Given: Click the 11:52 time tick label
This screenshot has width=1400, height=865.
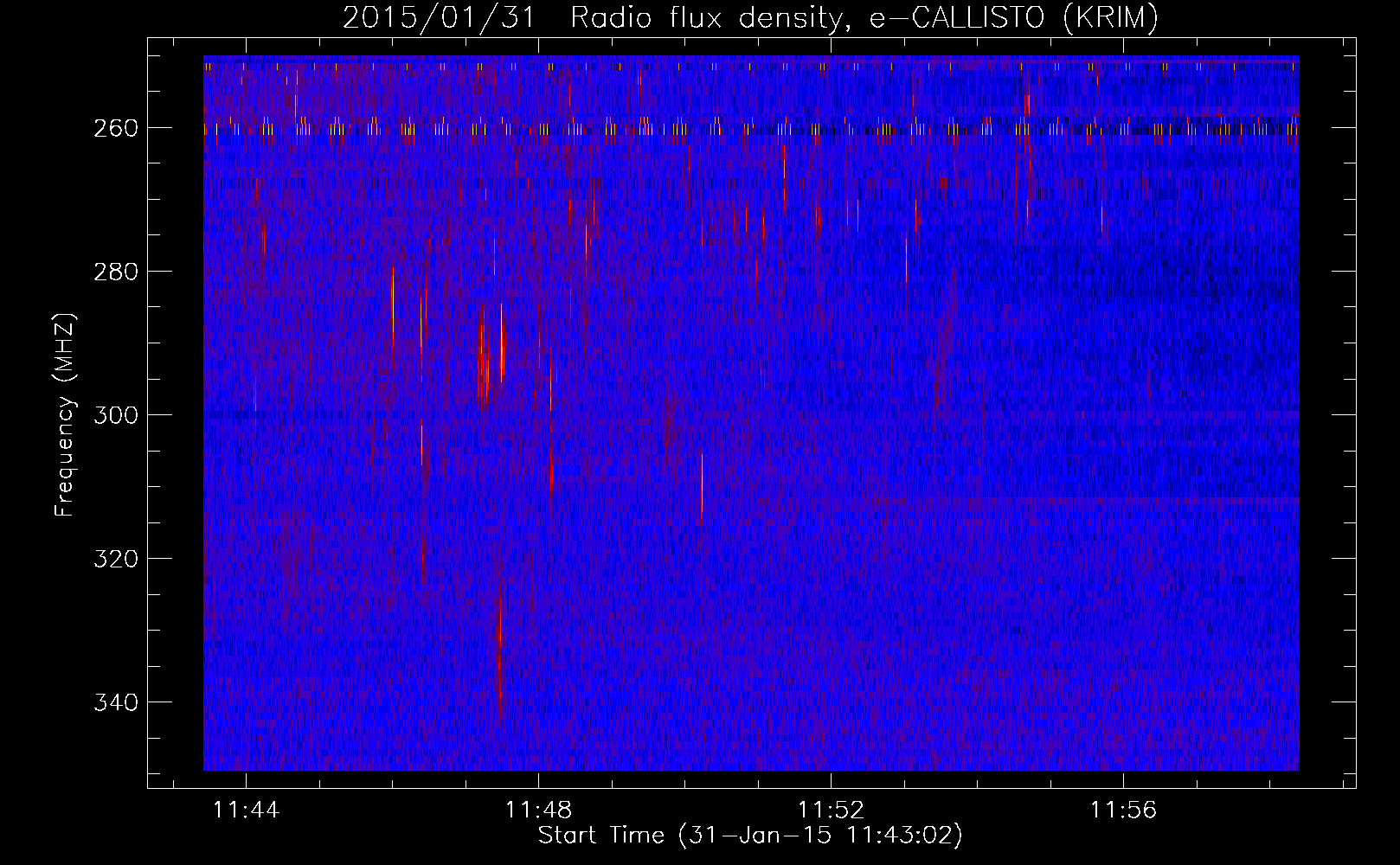Looking at the screenshot, I should [831, 811].
